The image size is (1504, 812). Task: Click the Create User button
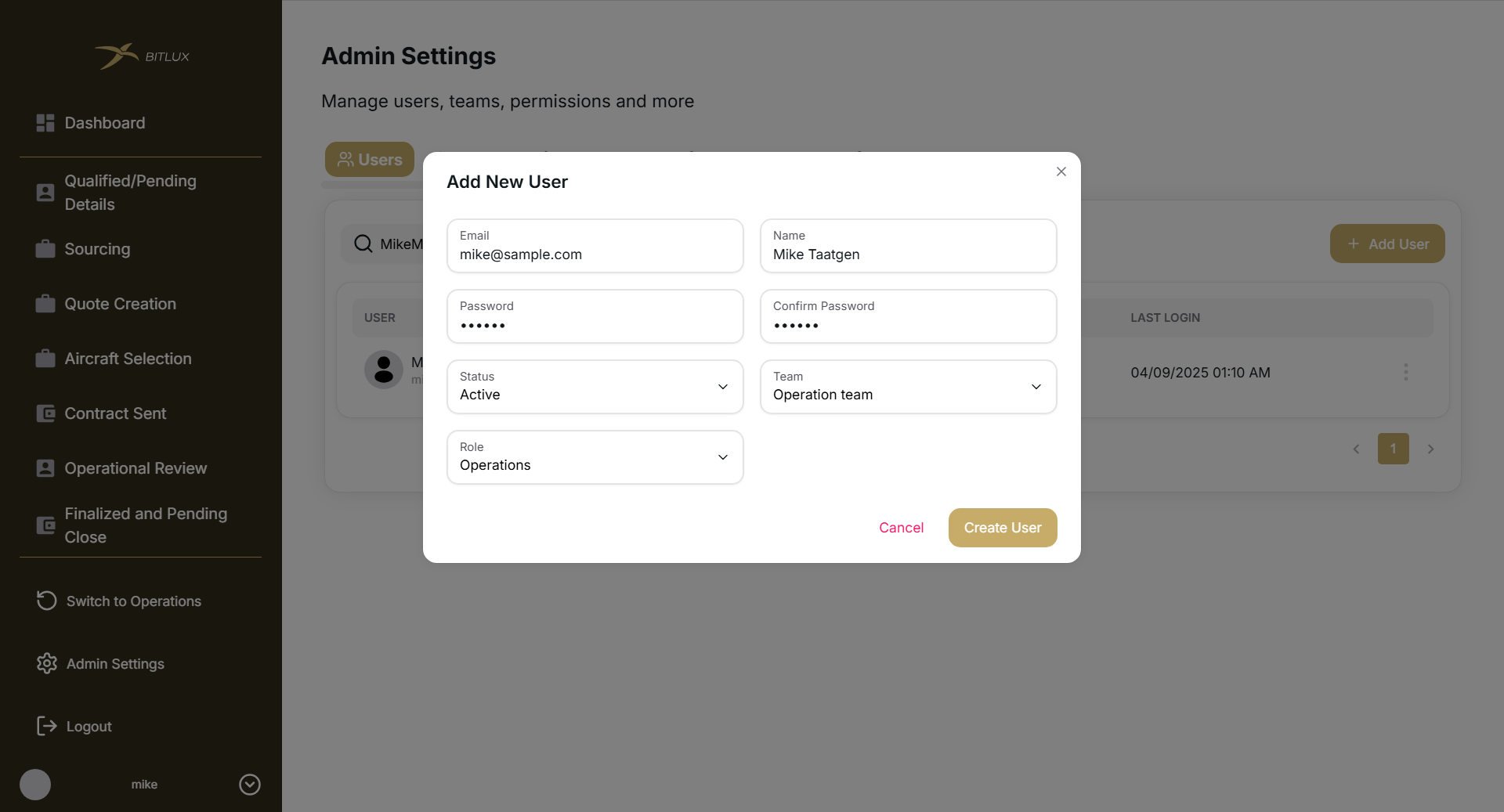point(1003,528)
